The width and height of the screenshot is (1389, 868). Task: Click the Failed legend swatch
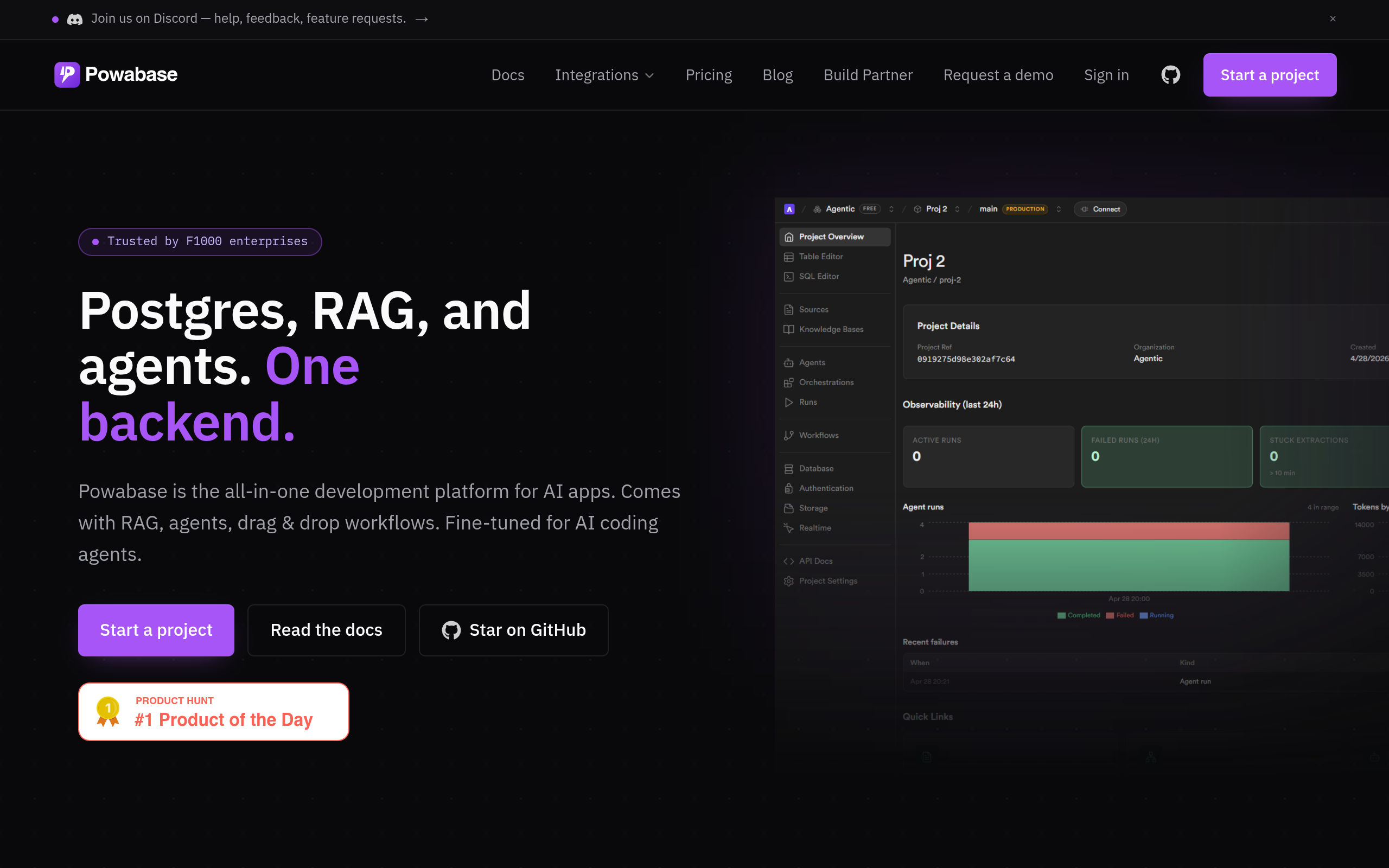click(x=1110, y=615)
